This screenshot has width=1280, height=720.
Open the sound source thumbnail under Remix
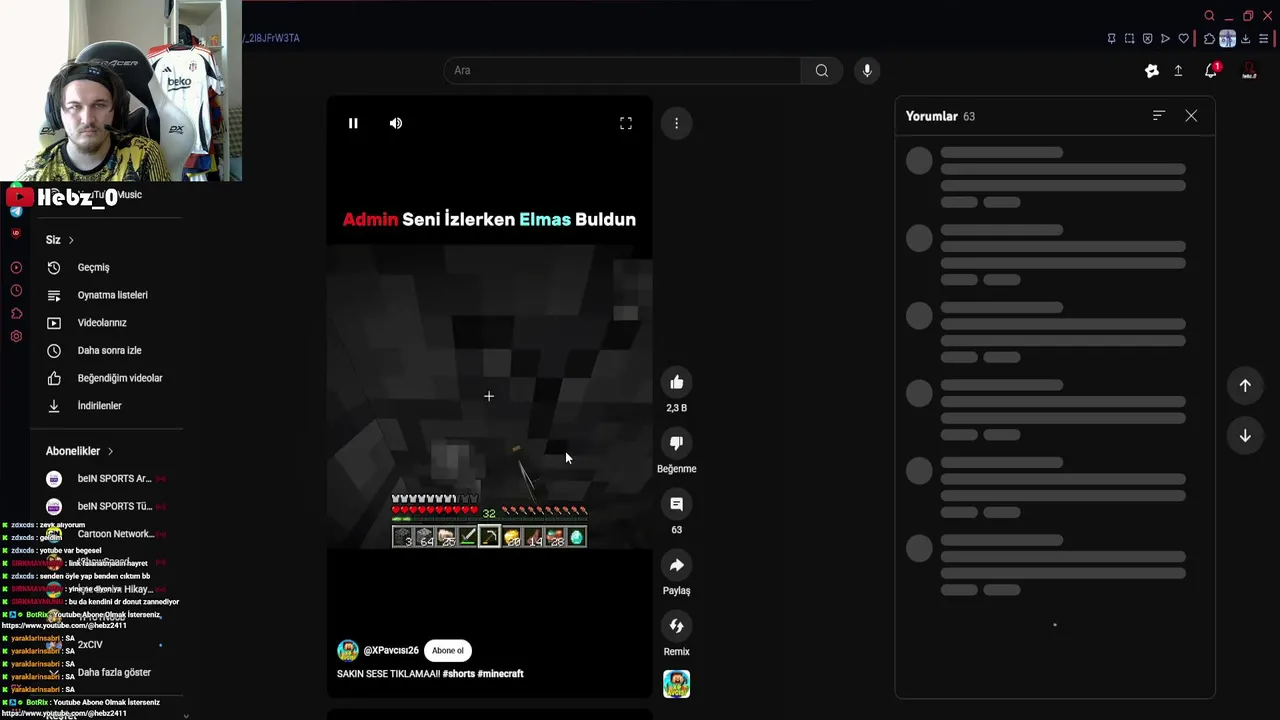click(677, 684)
